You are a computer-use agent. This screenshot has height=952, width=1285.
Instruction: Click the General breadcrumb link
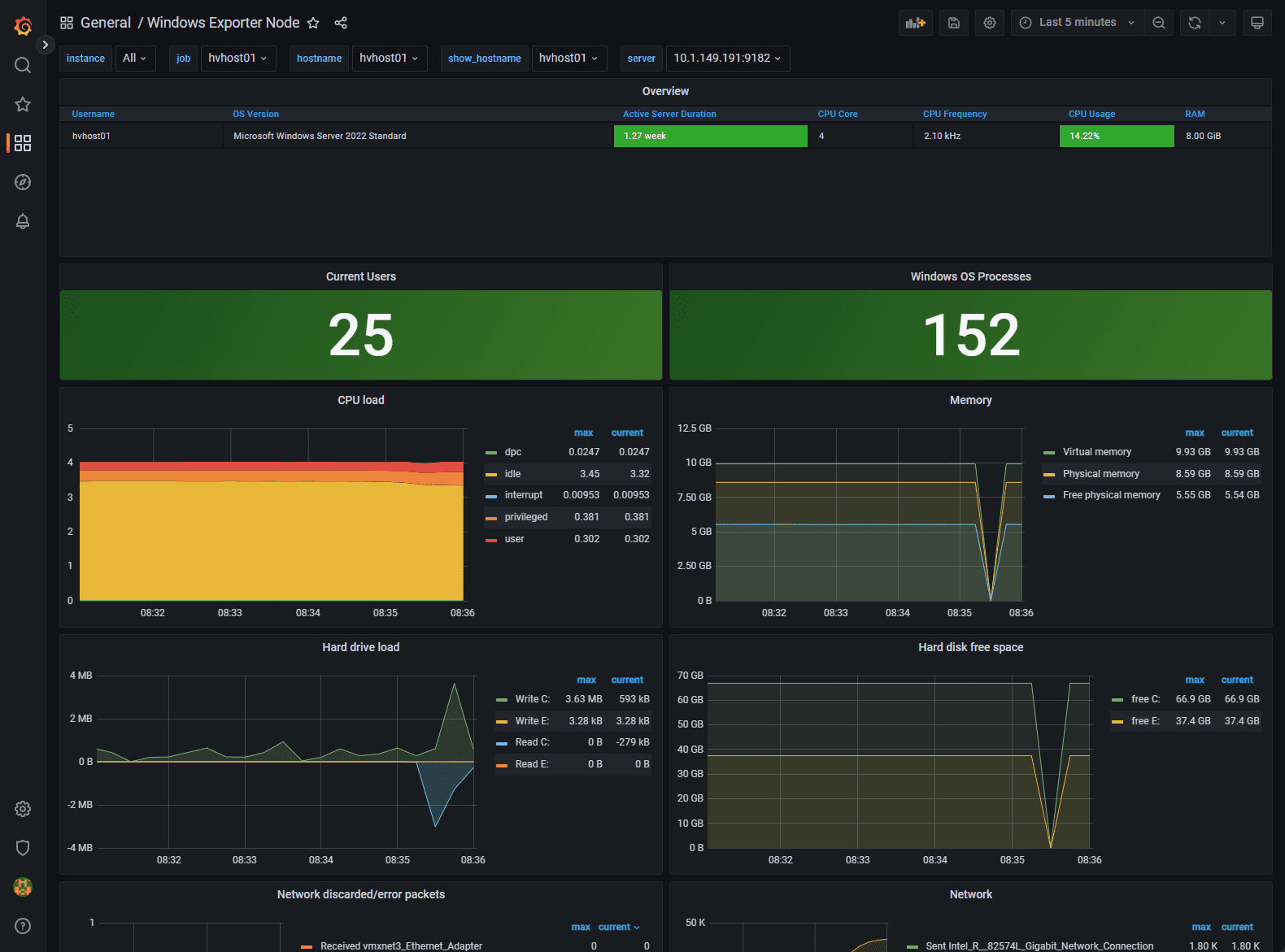(x=106, y=23)
